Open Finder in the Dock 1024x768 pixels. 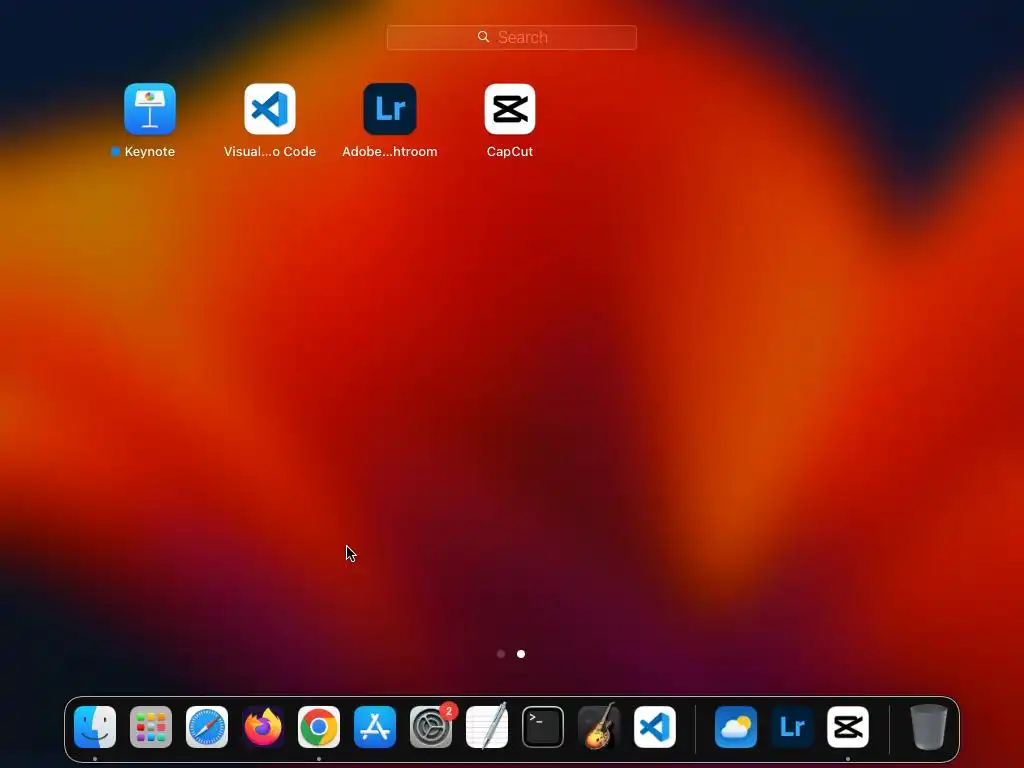[95, 727]
